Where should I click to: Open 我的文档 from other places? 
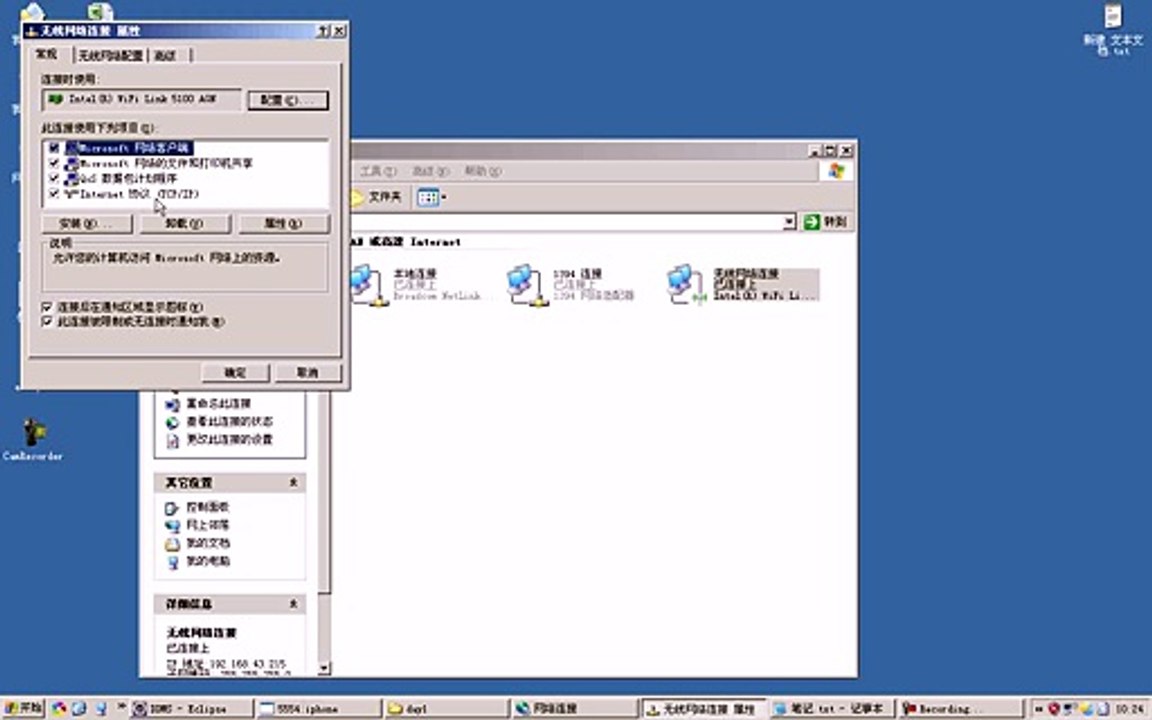[207, 543]
